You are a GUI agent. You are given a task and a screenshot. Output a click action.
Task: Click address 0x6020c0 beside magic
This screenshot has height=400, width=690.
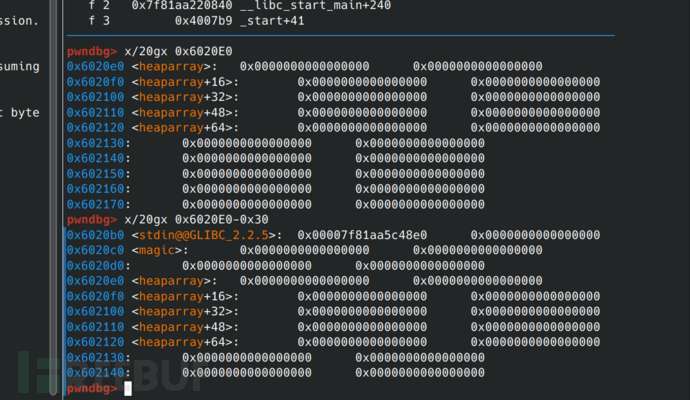tap(95, 250)
